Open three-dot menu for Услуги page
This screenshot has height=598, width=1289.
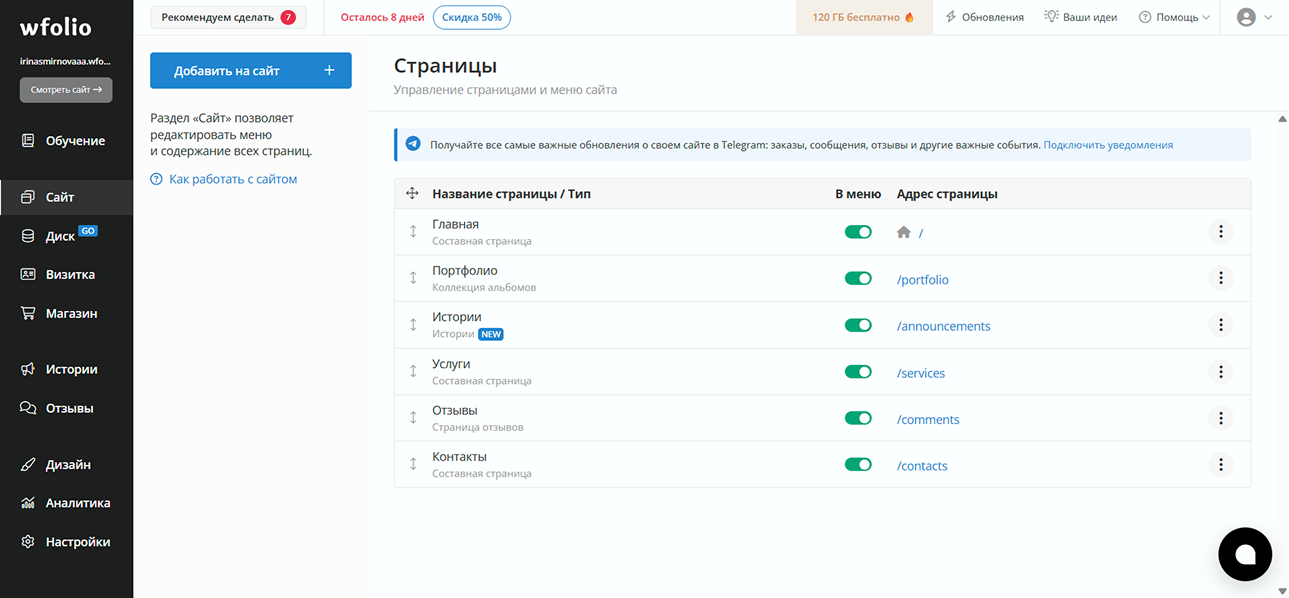click(1220, 371)
